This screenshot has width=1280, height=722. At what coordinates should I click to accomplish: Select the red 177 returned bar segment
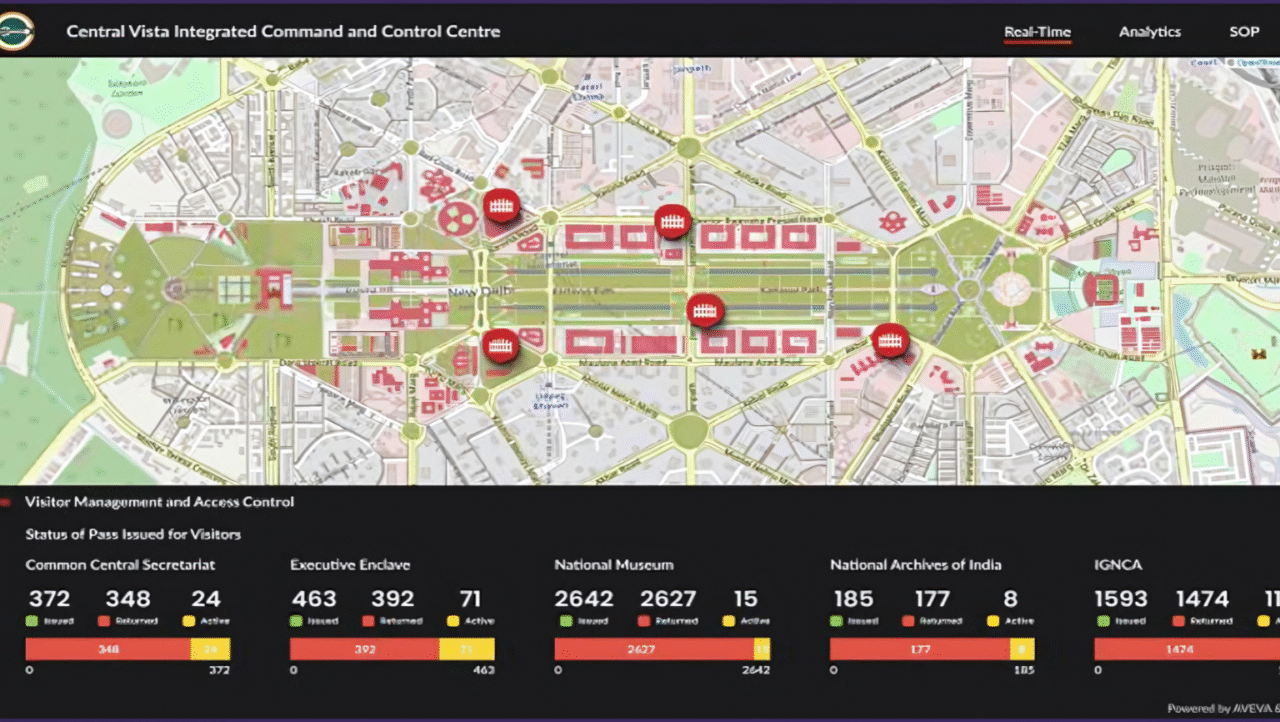coord(920,649)
